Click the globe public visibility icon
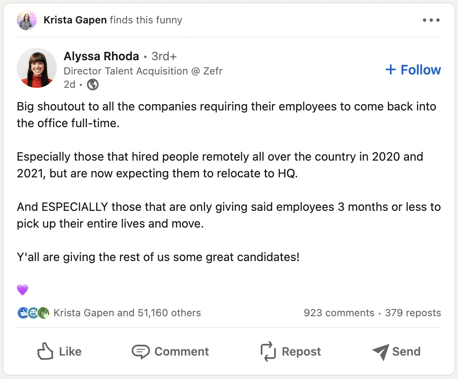 [x=93, y=85]
